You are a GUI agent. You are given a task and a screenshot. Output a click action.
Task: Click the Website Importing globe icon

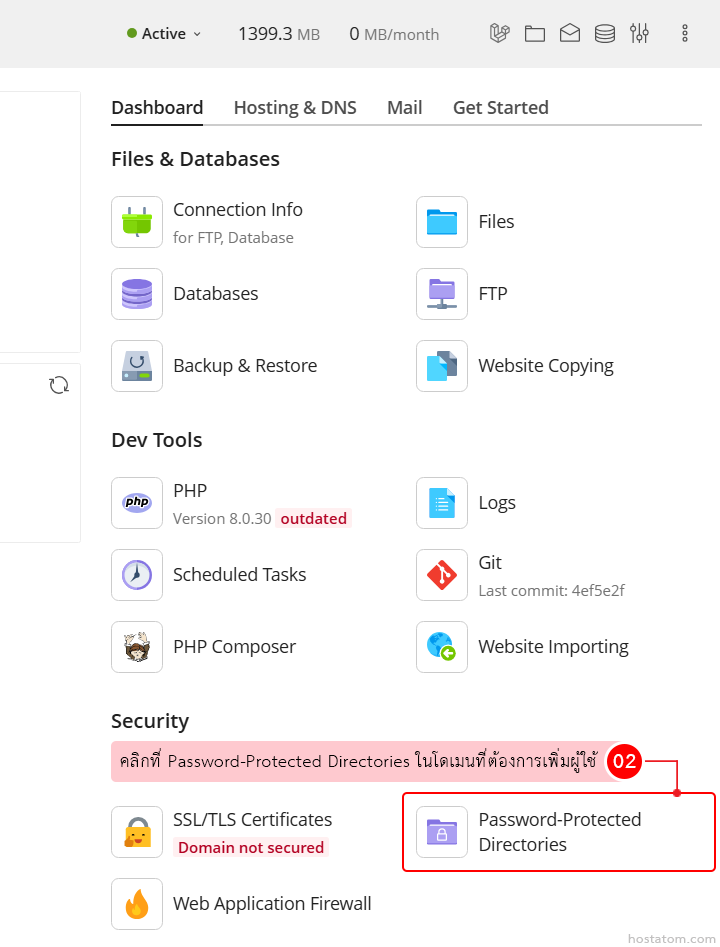442,647
